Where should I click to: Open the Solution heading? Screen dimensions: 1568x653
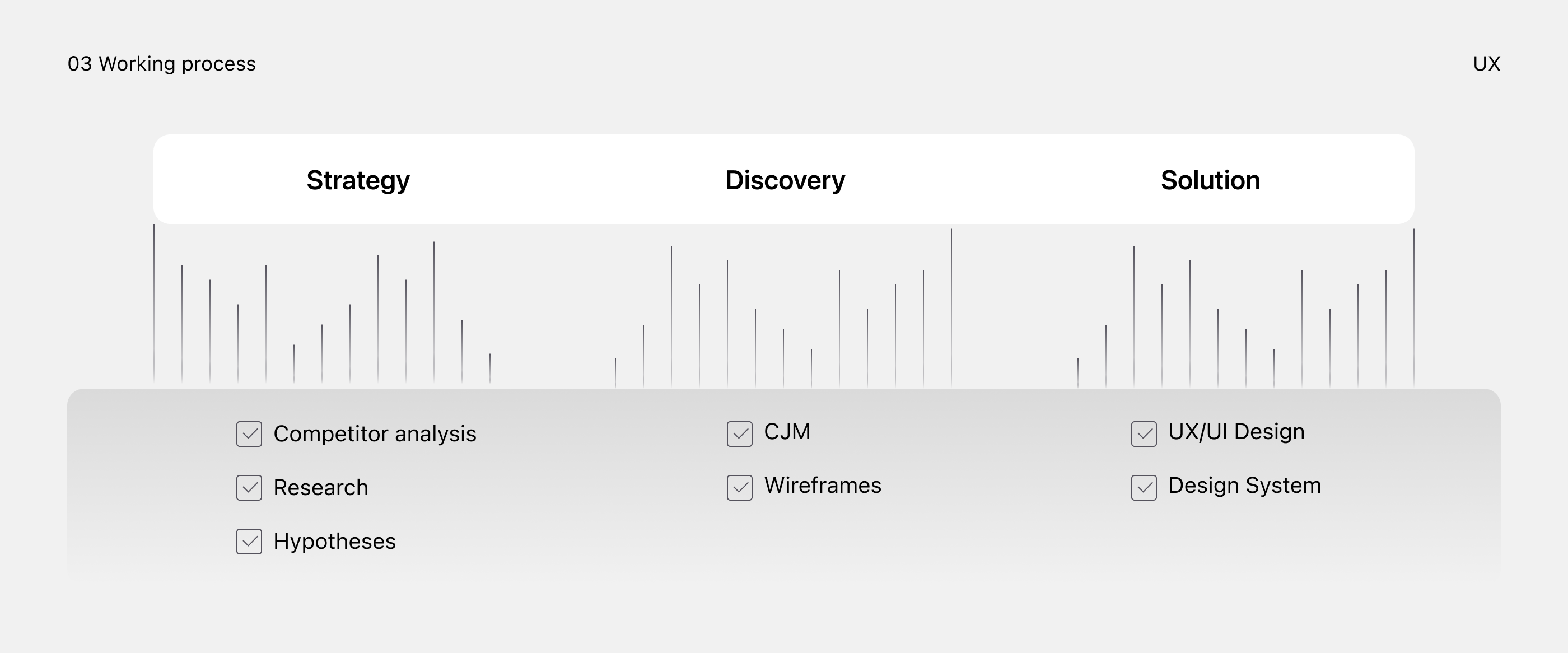click(1210, 180)
